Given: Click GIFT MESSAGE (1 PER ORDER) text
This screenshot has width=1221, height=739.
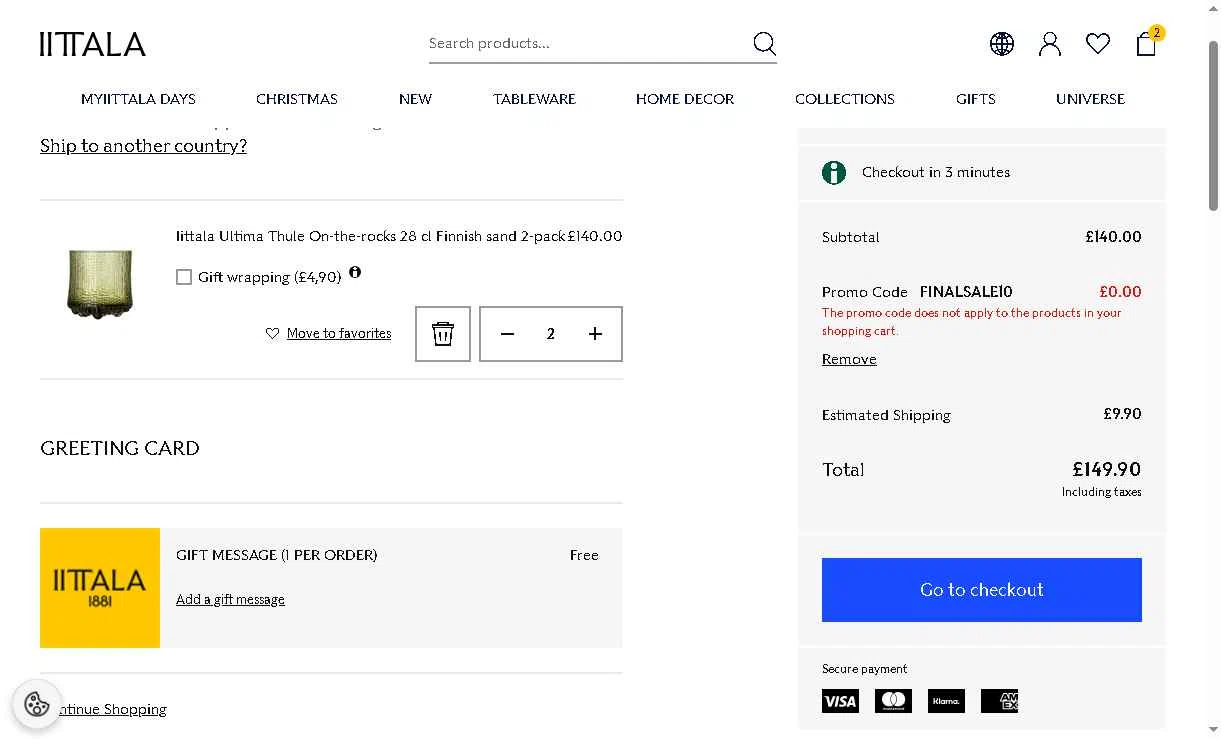Looking at the screenshot, I should [x=277, y=555].
